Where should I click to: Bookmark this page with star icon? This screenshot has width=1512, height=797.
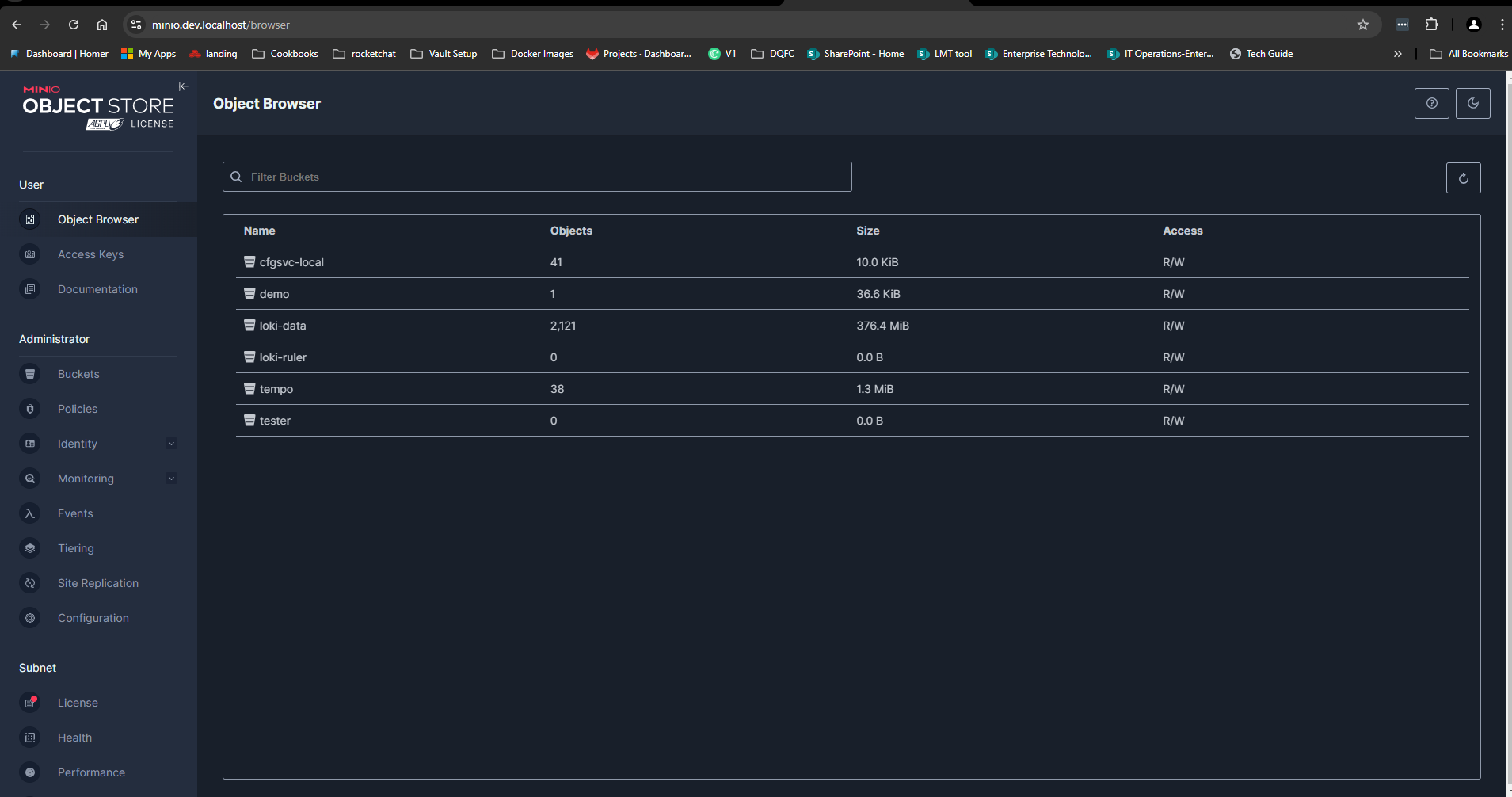pyautogui.click(x=1362, y=25)
